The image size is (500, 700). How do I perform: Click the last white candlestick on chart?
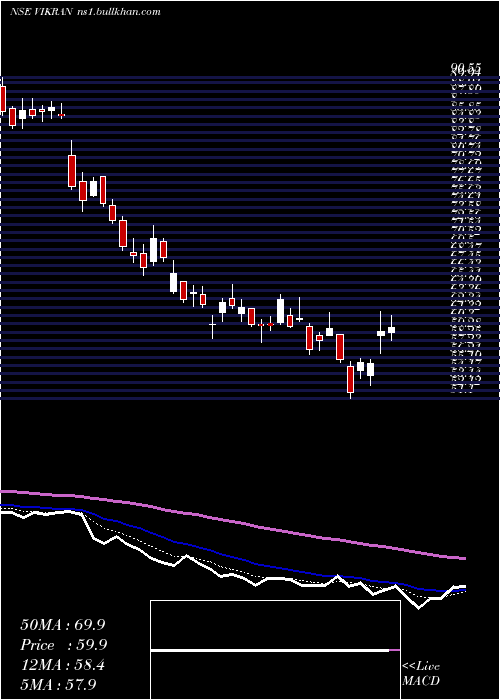click(x=392, y=330)
